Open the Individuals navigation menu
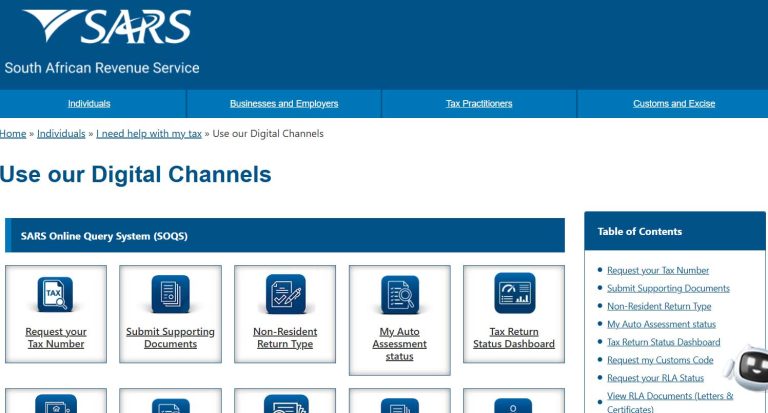Screen dimensions: 768x413 coord(89,104)
